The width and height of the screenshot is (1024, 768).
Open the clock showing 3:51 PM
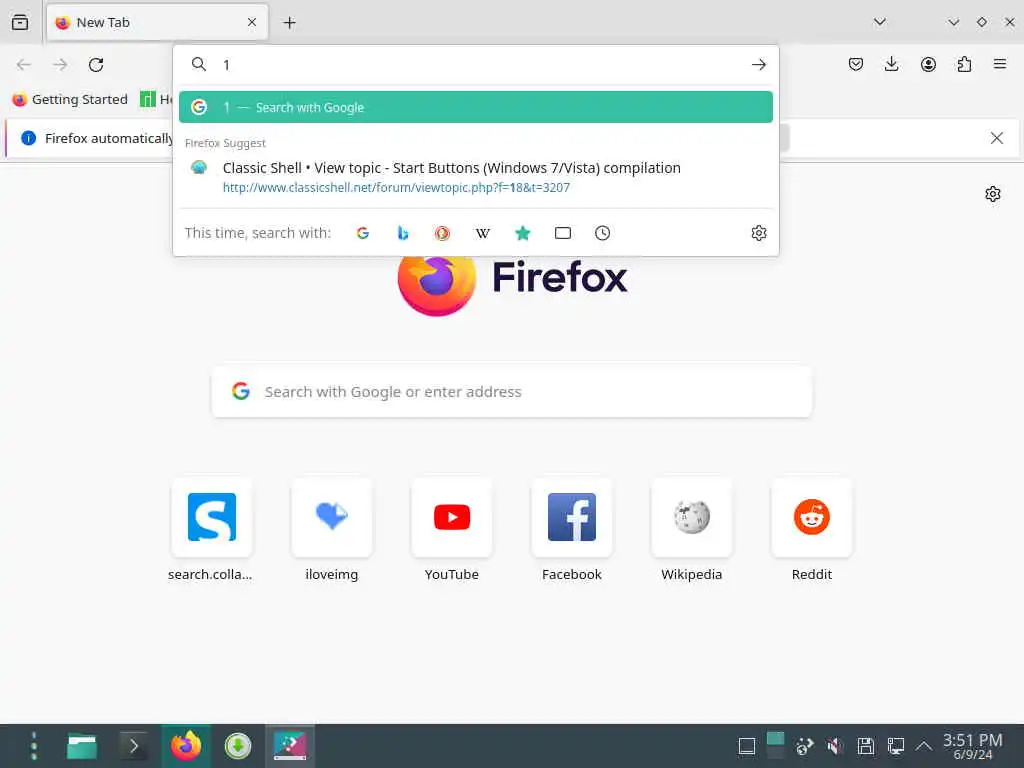pyautogui.click(x=972, y=746)
